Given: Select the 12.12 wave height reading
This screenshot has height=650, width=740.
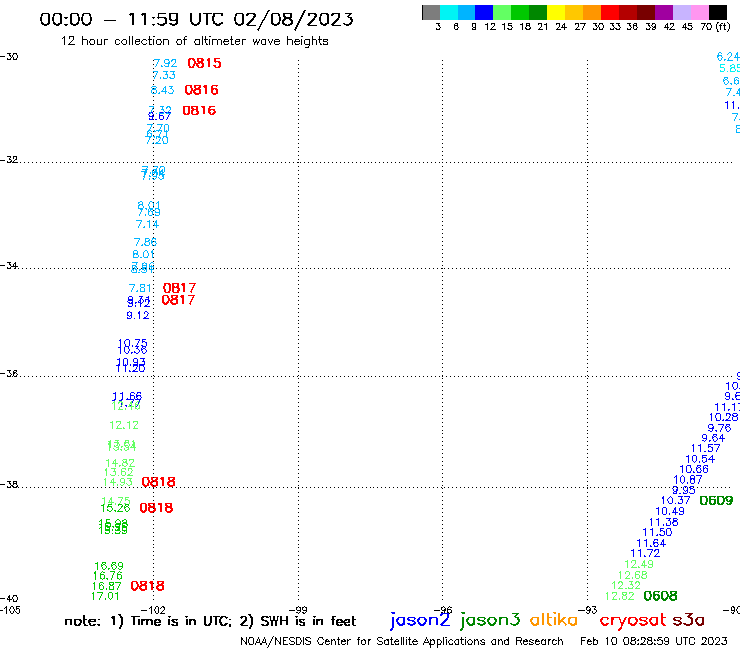Looking at the screenshot, I should coord(124,425).
